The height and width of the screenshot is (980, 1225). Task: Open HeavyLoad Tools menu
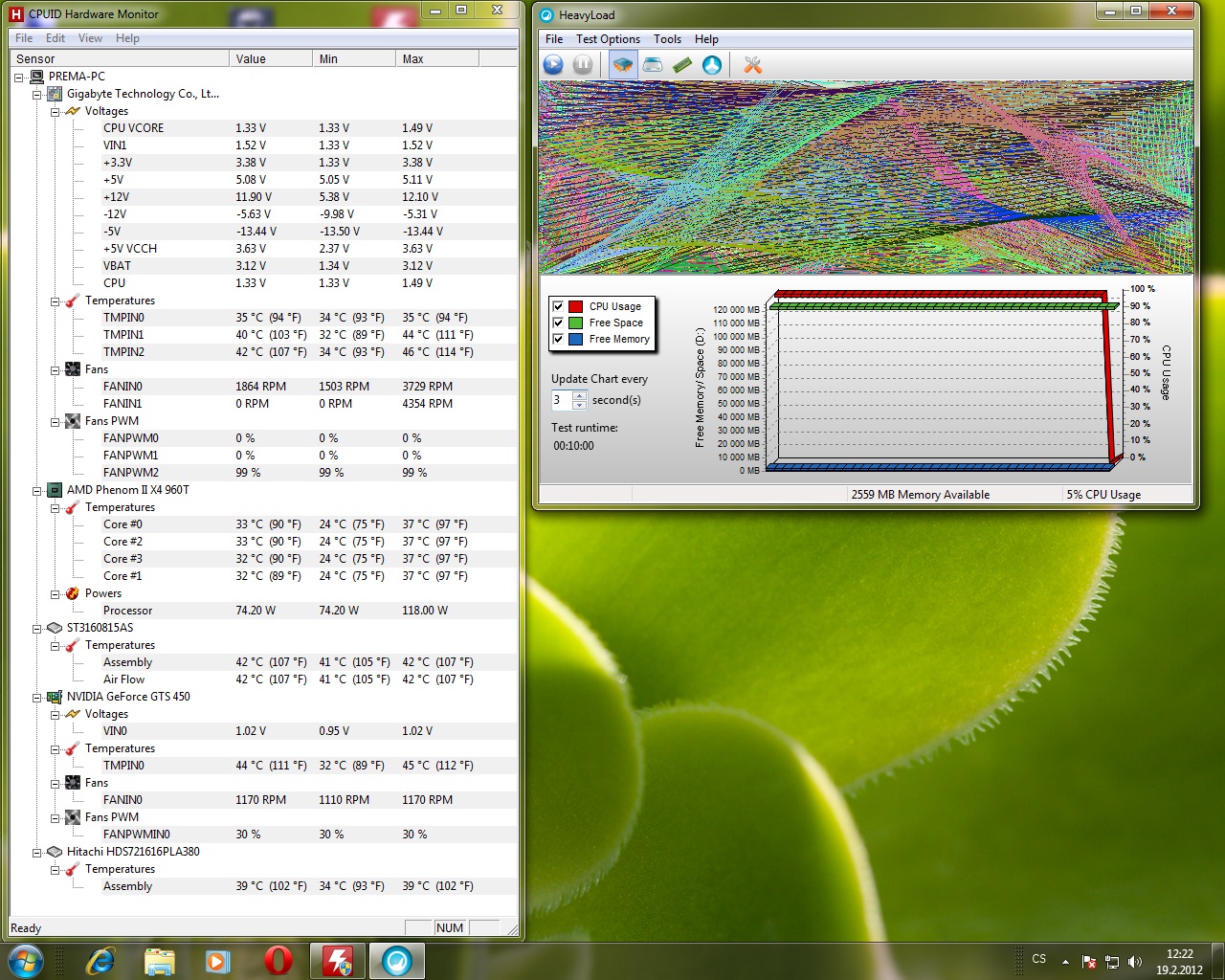[x=667, y=39]
